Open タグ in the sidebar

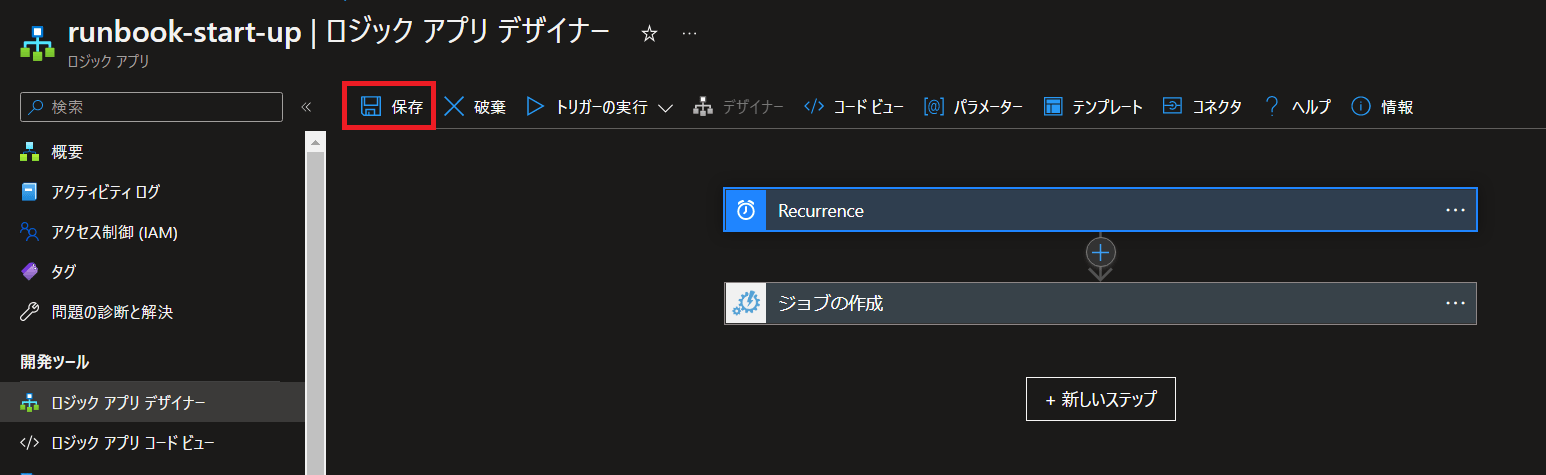(x=63, y=272)
